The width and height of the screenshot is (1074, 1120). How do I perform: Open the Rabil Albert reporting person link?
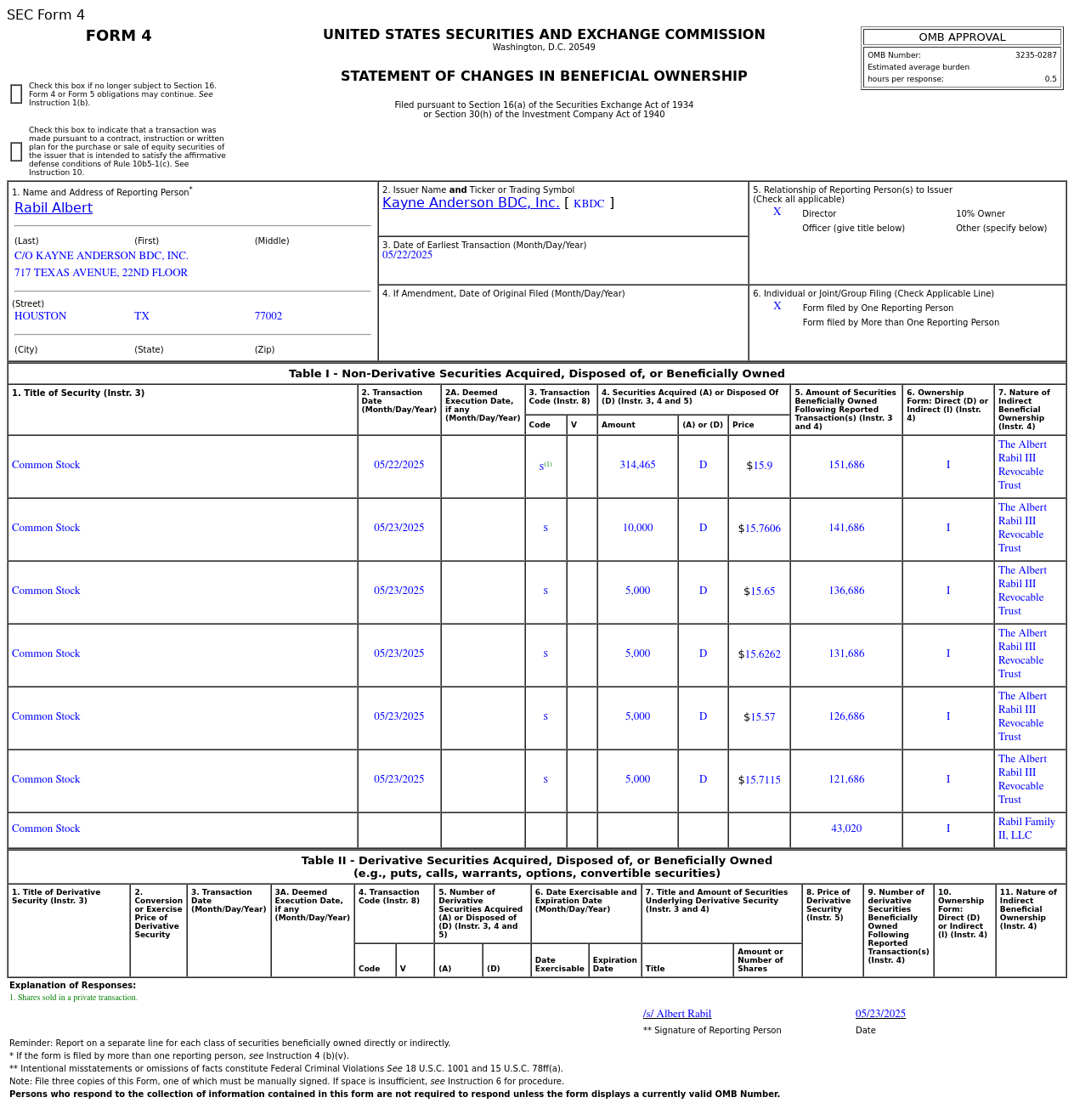pos(54,208)
